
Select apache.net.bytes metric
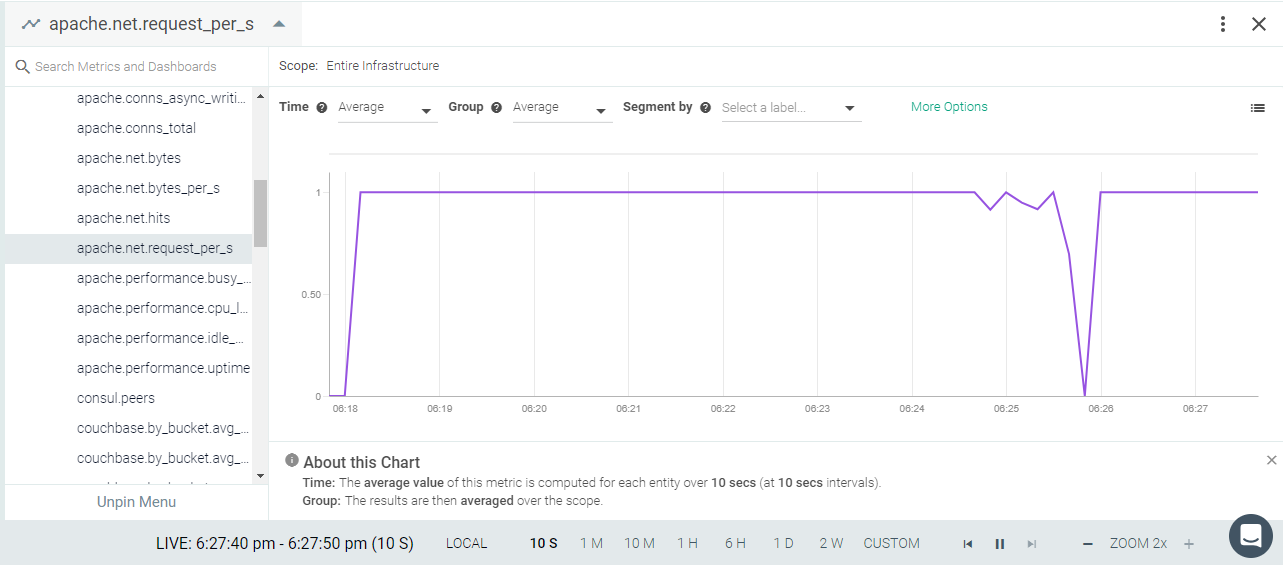pyautogui.click(x=128, y=158)
